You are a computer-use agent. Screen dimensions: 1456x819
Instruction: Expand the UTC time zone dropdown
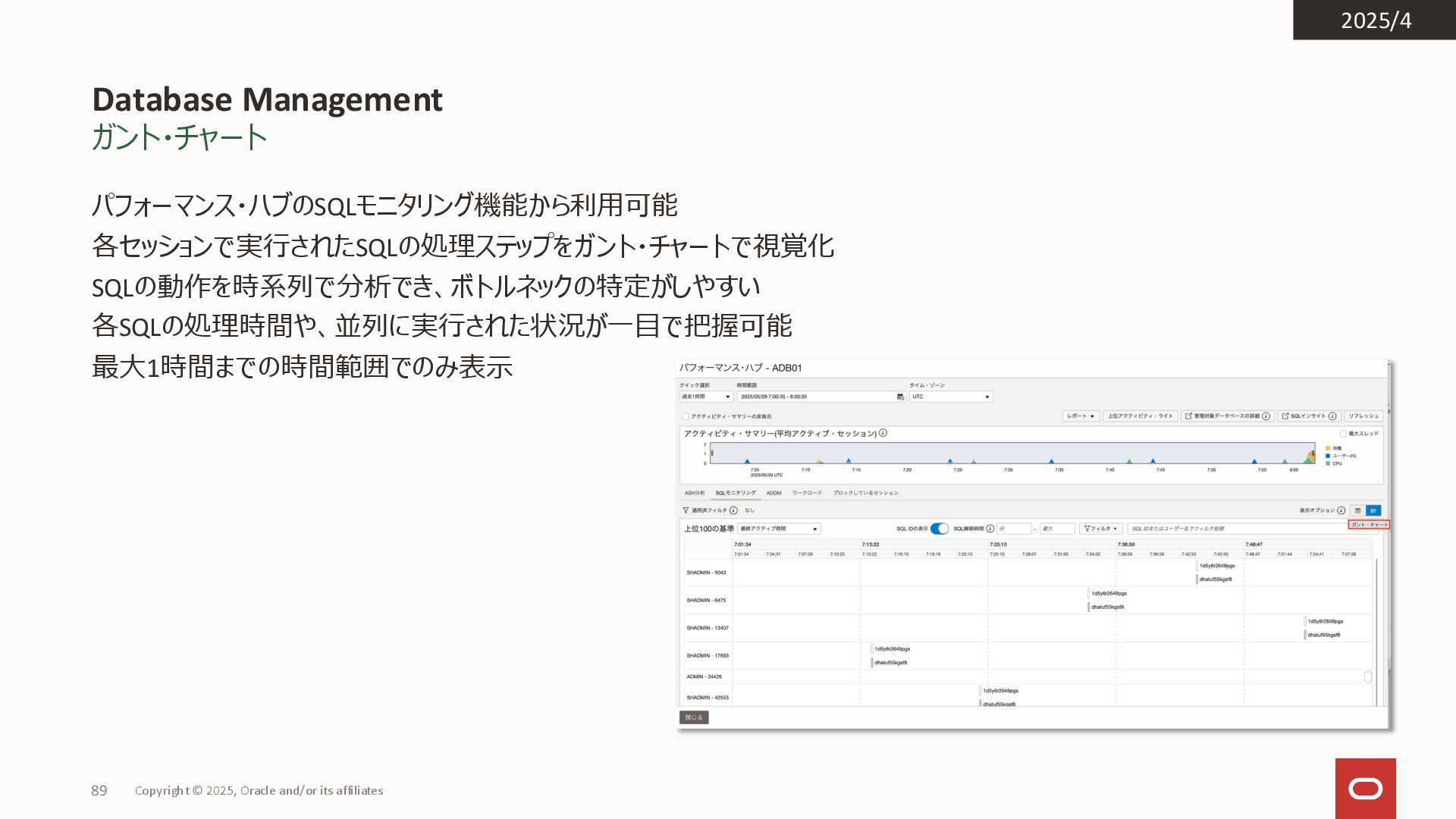(951, 397)
